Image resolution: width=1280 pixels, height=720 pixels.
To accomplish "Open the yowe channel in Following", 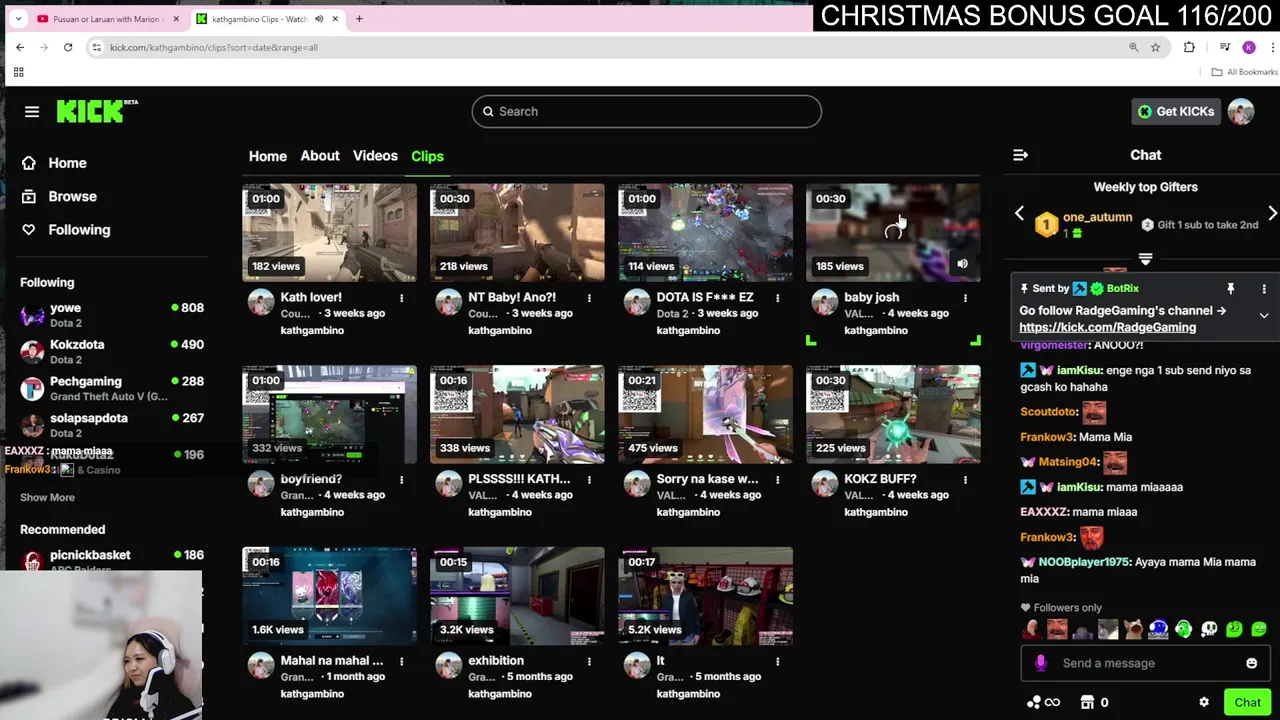I will 112,315.
